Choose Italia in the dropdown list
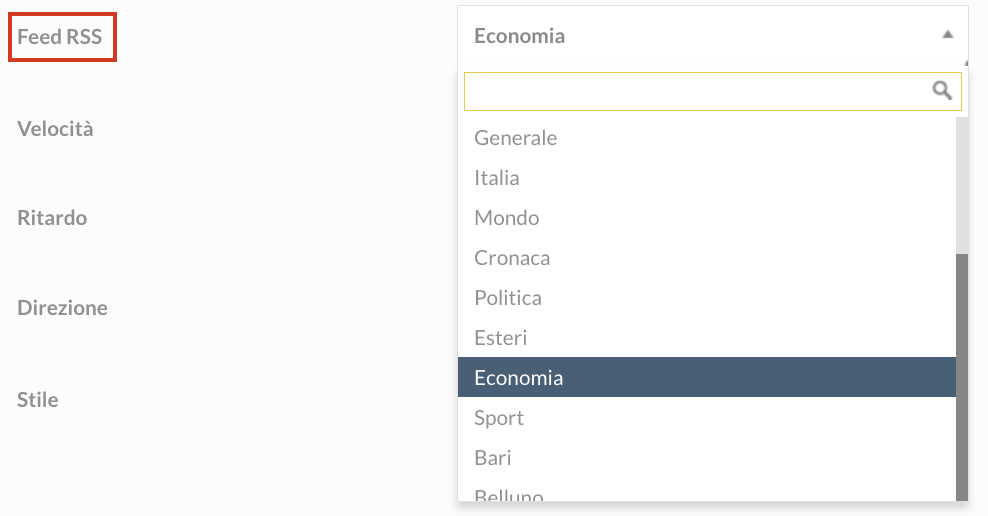This screenshot has height=516, width=988. point(707,178)
